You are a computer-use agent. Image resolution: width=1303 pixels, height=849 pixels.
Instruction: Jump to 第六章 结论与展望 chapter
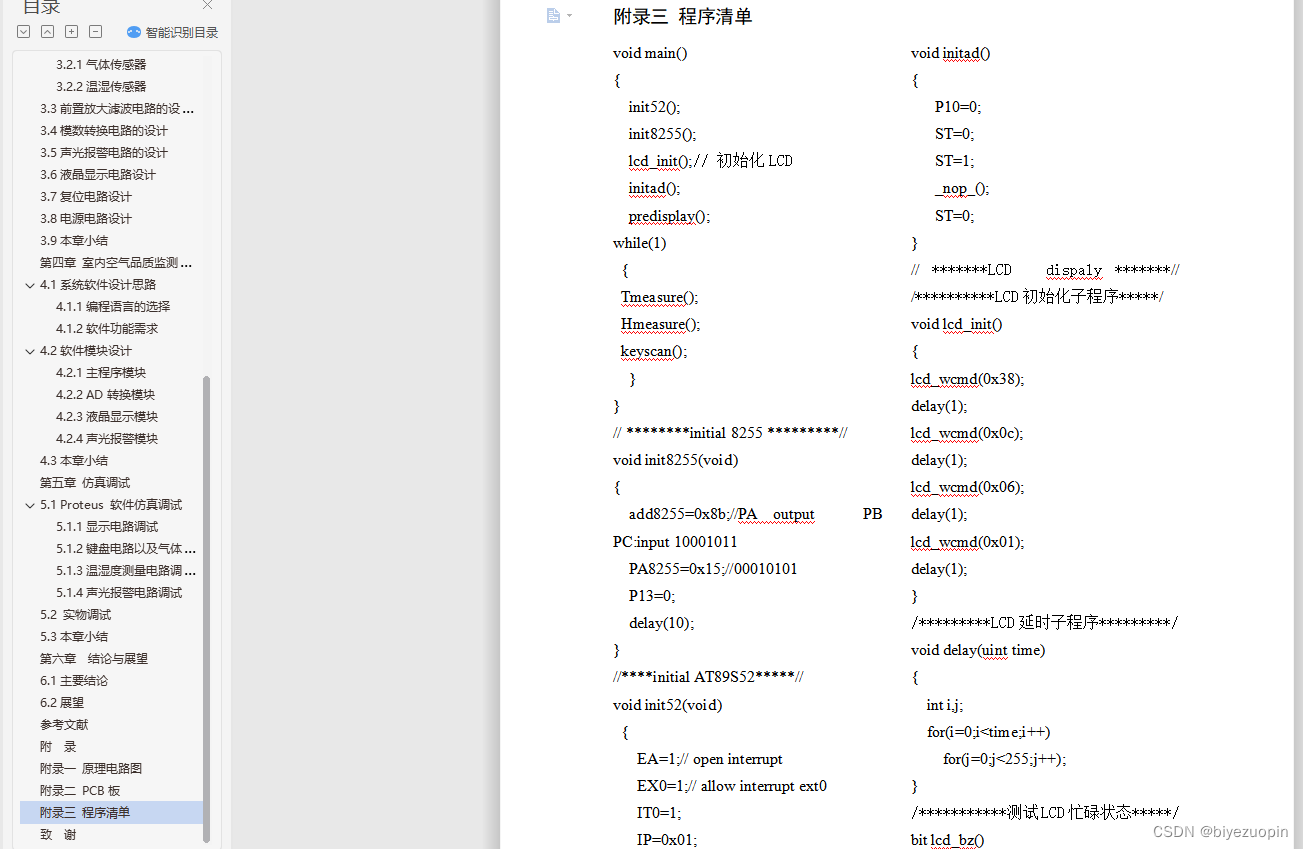[94, 659]
